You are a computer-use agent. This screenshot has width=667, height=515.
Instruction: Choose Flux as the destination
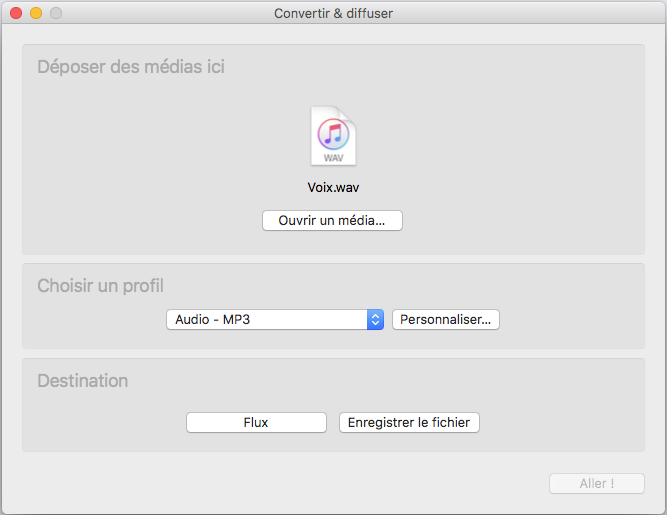[256, 422]
